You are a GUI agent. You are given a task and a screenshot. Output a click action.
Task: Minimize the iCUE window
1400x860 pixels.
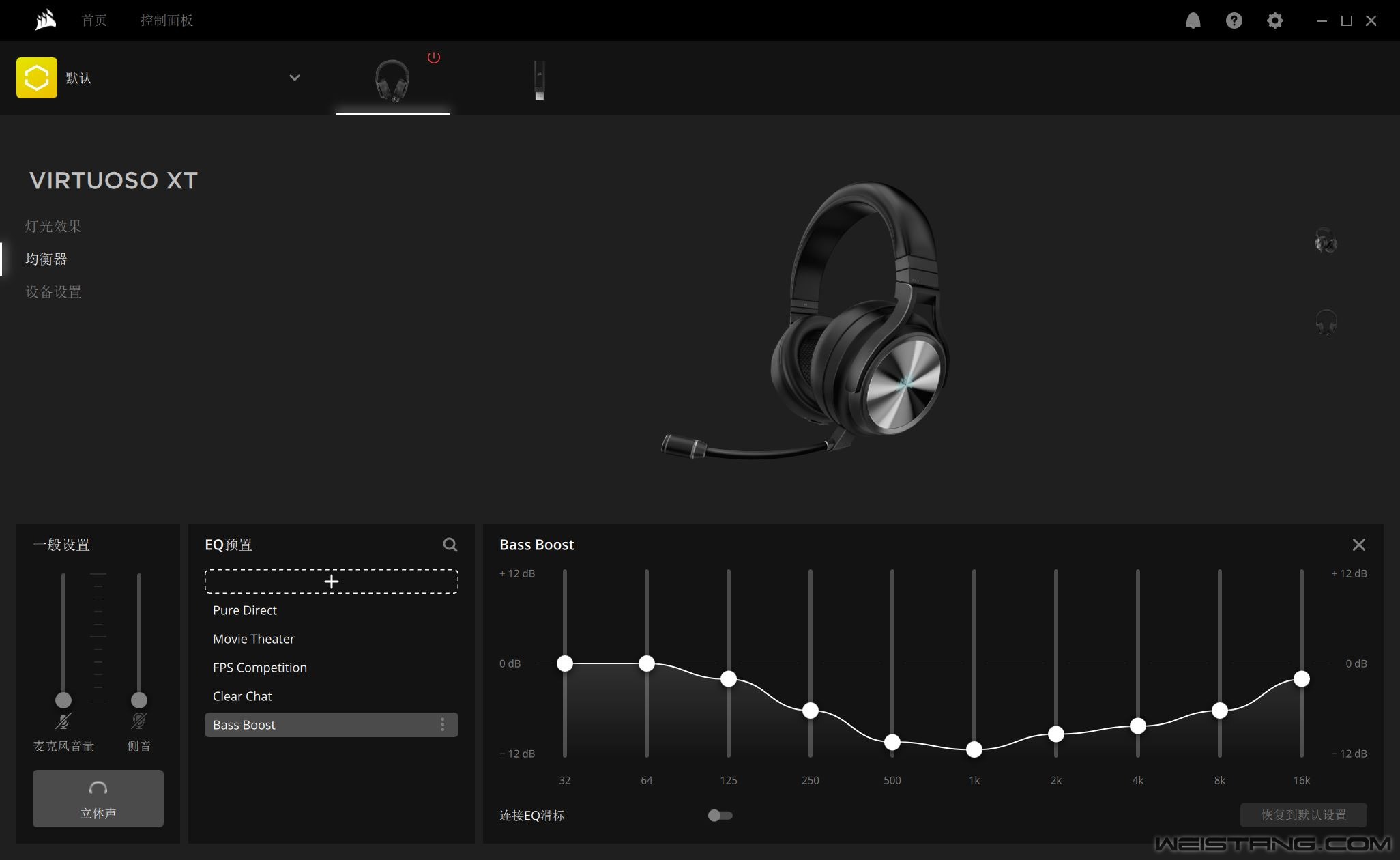(1322, 20)
